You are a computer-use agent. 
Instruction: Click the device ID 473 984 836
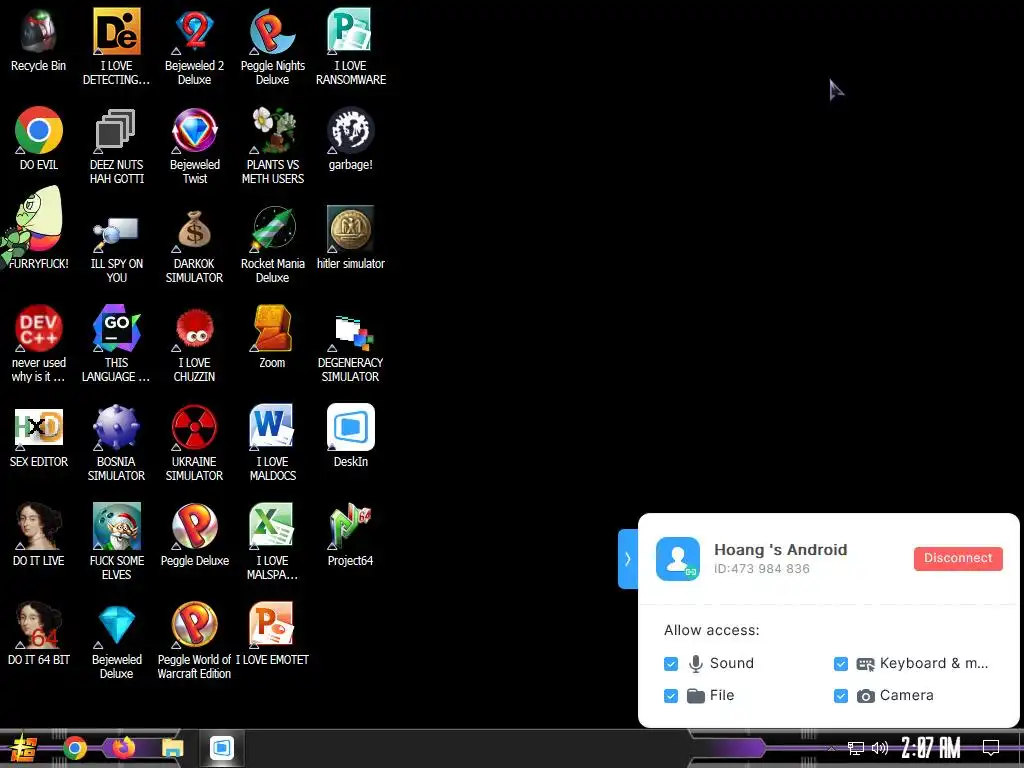point(761,569)
